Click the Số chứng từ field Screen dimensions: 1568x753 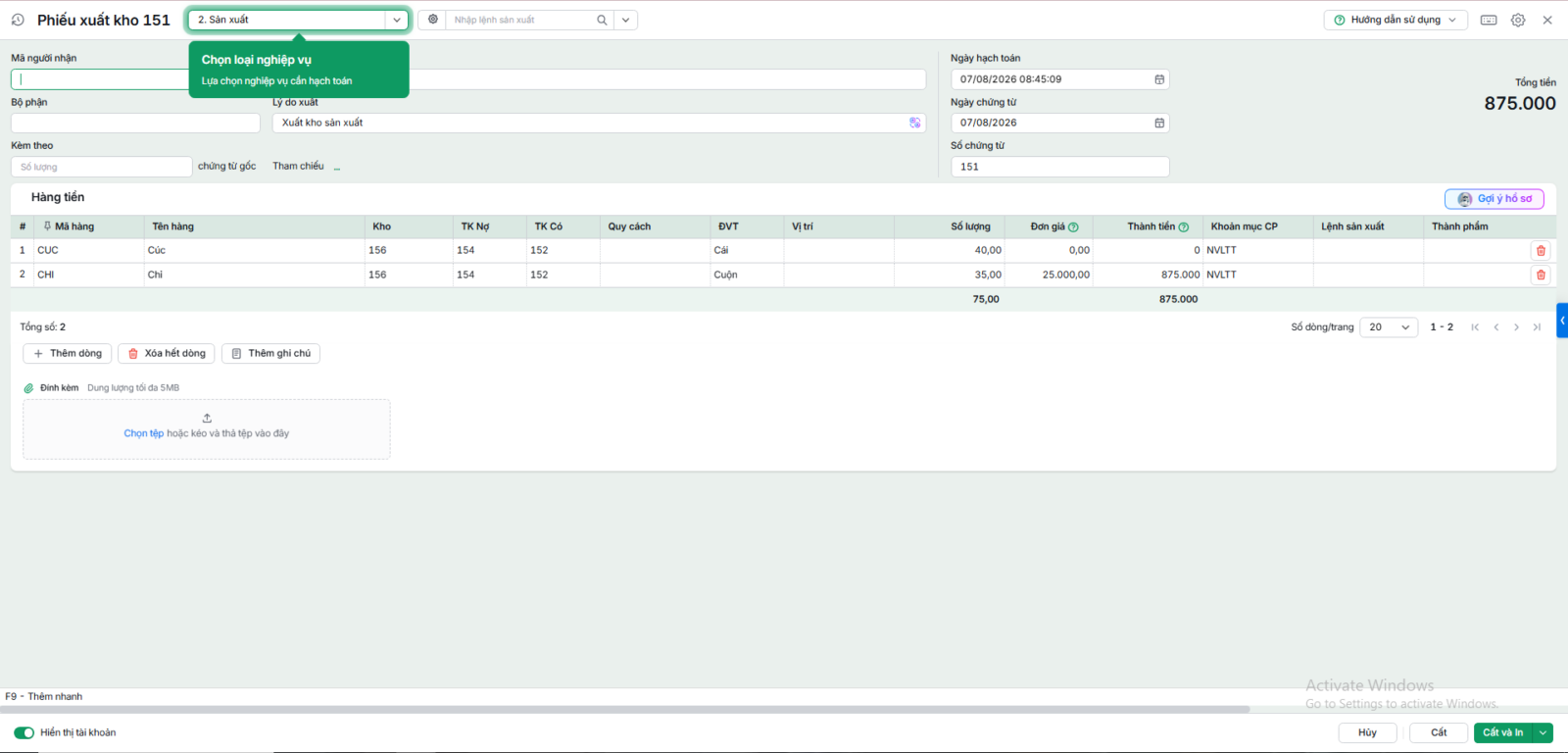point(1060,167)
